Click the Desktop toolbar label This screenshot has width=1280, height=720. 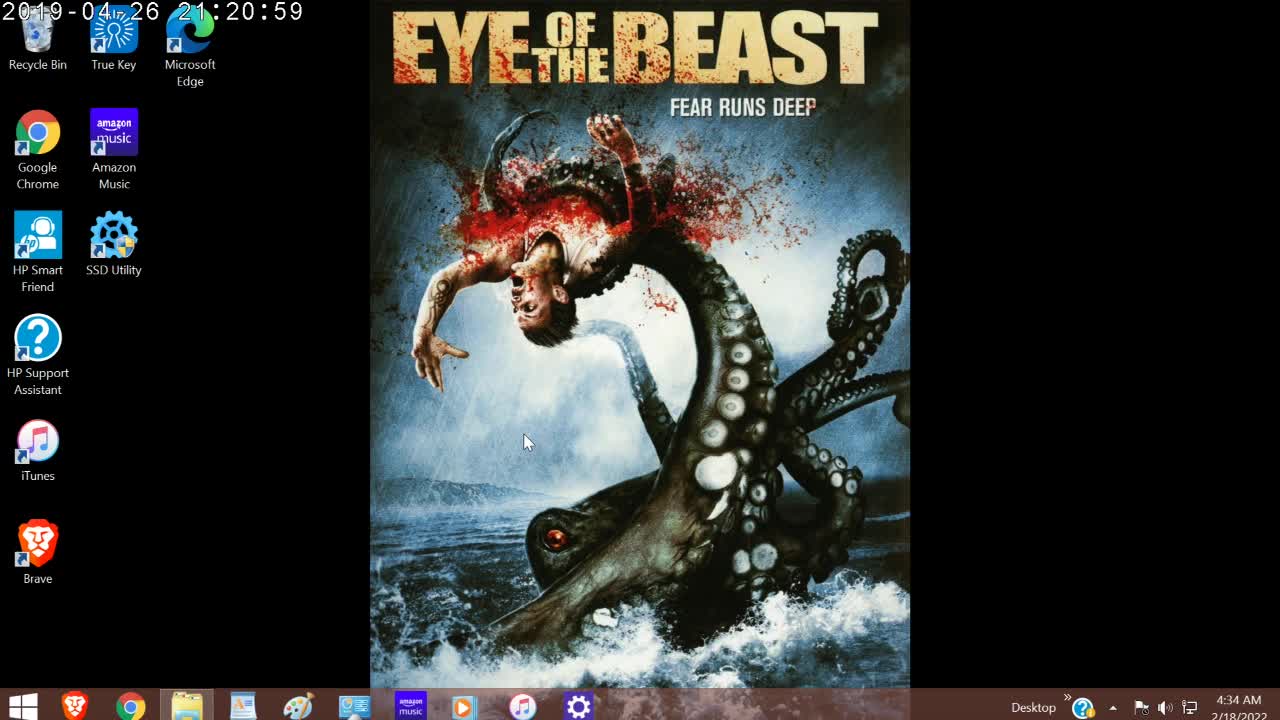(x=1033, y=707)
